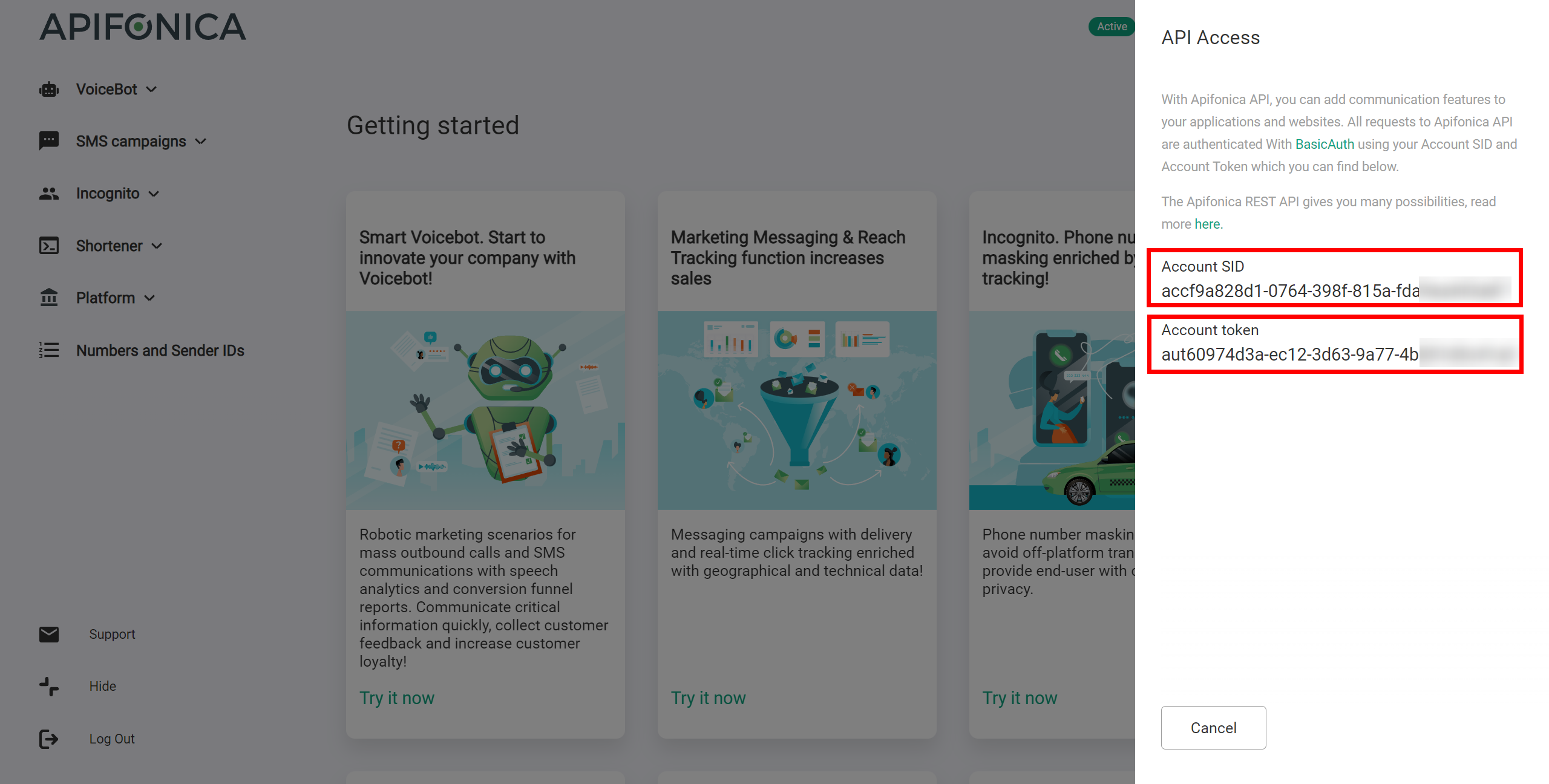The height and width of the screenshot is (784, 1549).
Task: Click Try it now on the Incognito card
Action: click(1020, 698)
